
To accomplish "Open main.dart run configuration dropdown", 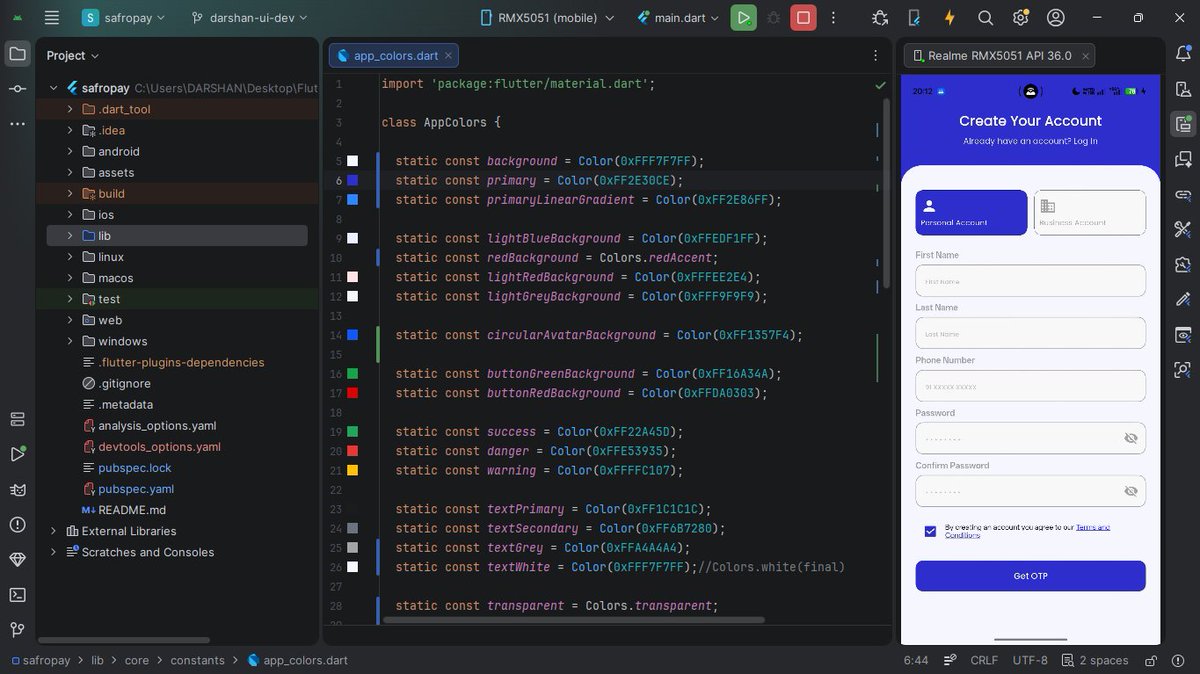I will pyautogui.click(x=679, y=17).
